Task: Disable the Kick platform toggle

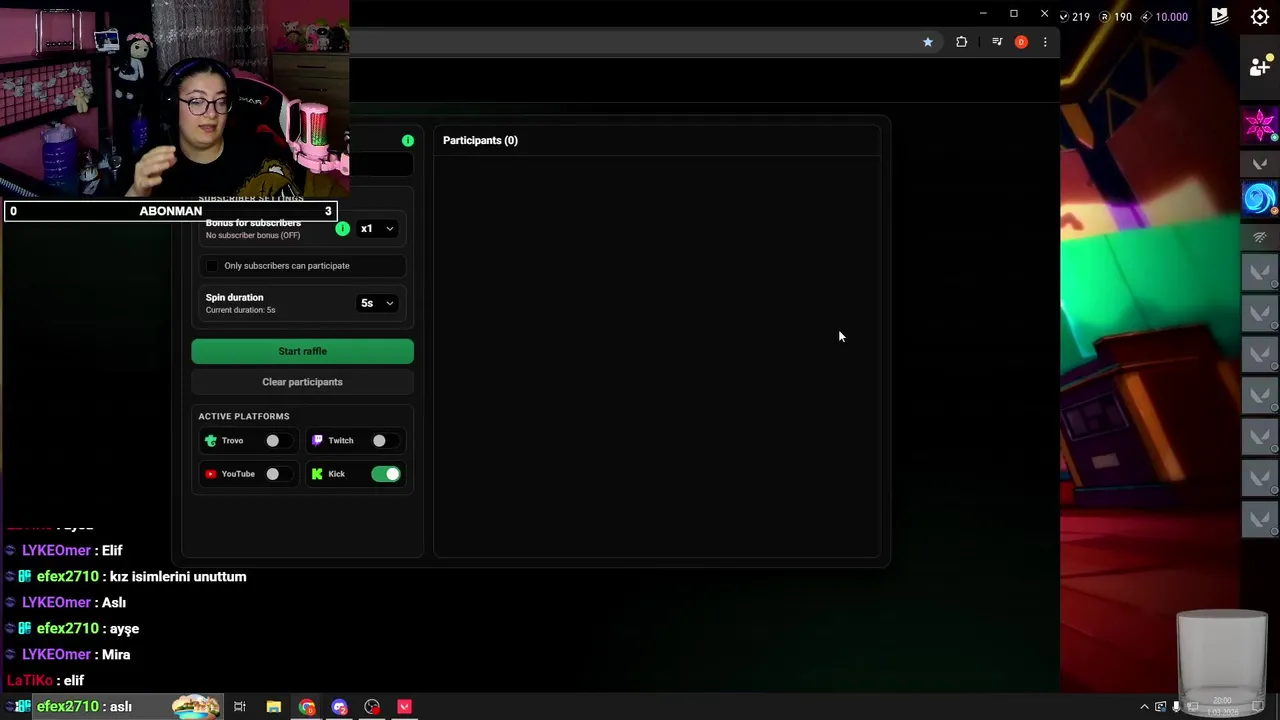Action: click(386, 474)
